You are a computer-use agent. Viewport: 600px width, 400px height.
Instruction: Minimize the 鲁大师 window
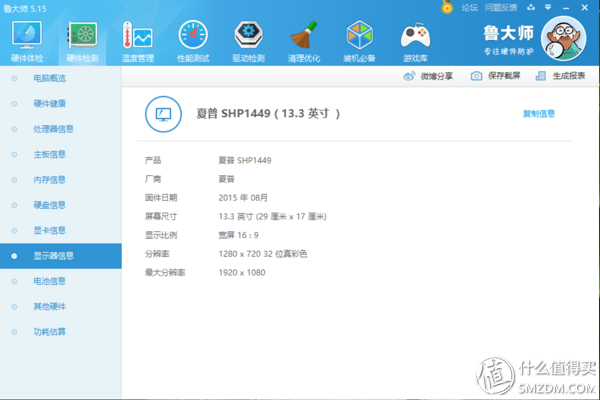(x=566, y=8)
